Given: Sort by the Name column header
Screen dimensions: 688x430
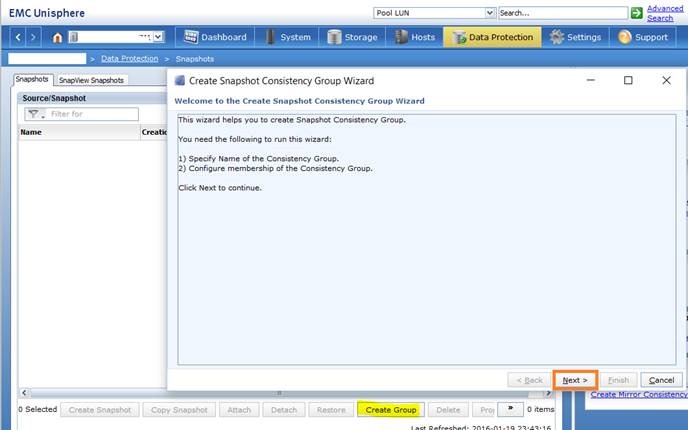Looking at the screenshot, I should [79, 132].
